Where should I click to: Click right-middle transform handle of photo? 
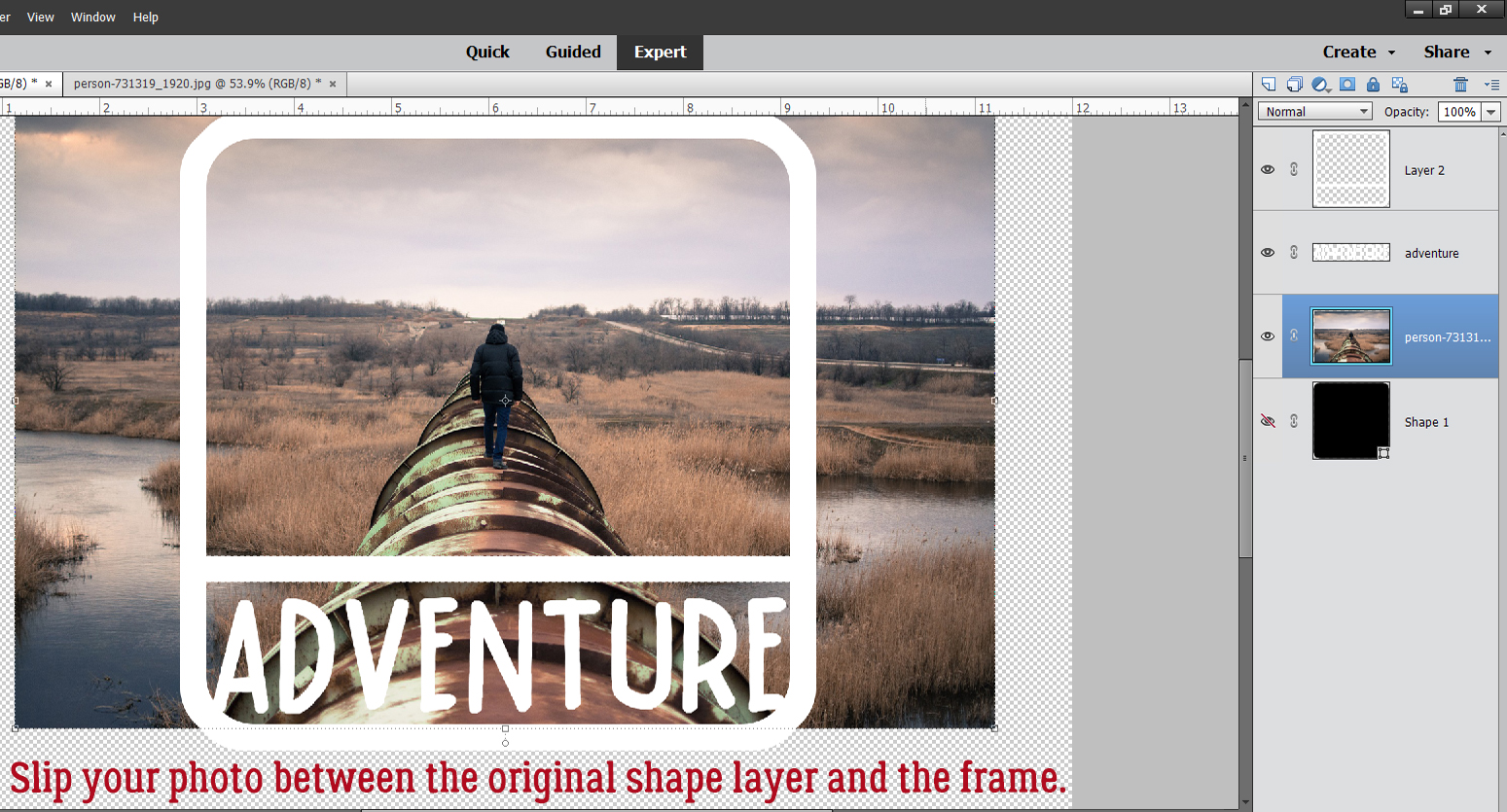click(994, 400)
